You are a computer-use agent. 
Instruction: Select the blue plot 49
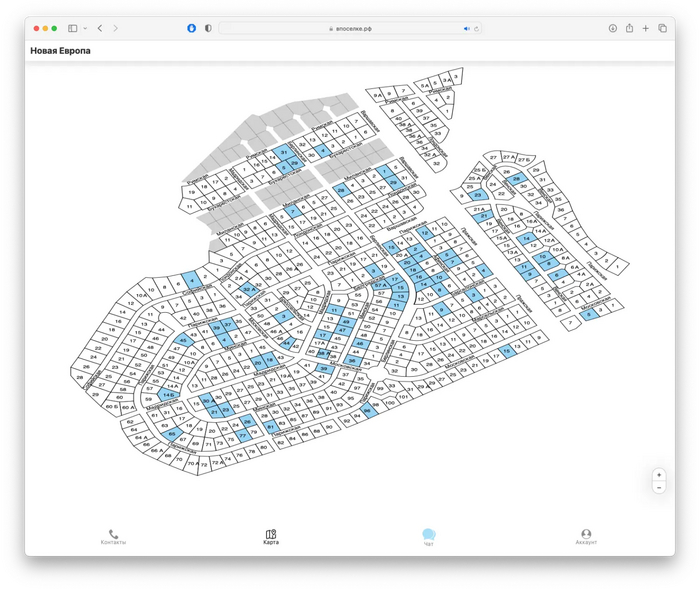point(346,322)
